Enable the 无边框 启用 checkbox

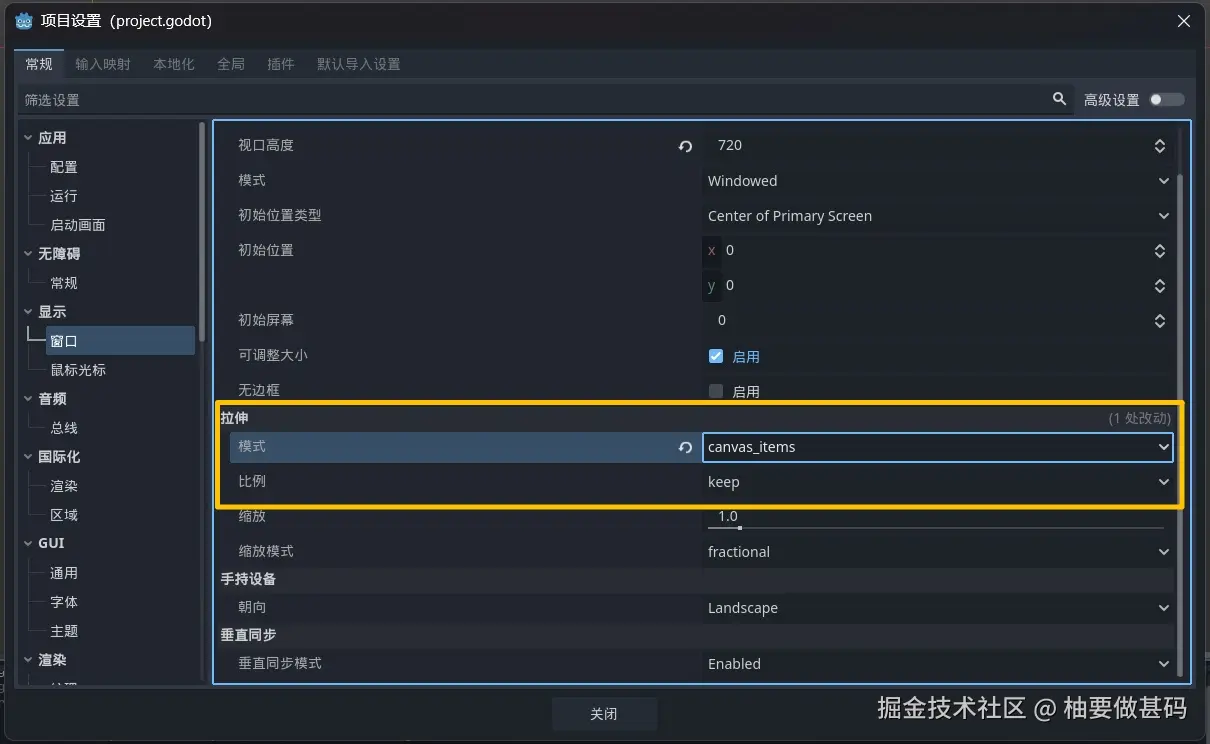coord(716,391)
